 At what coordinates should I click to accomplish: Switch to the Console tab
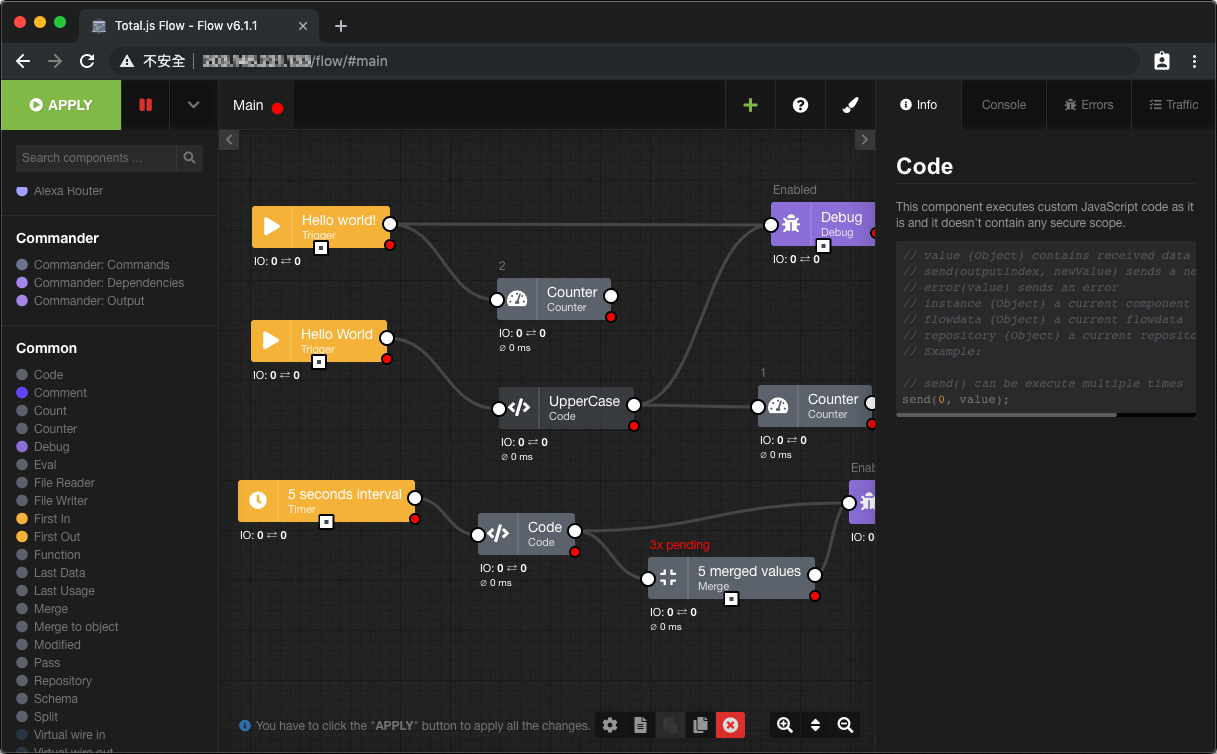point(1003,104)
